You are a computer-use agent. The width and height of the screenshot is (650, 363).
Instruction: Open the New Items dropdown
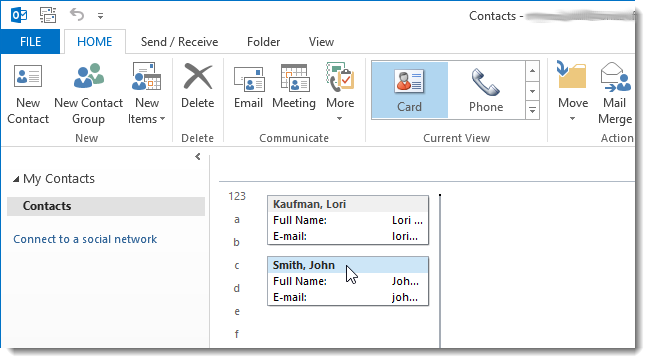point(146,94)
